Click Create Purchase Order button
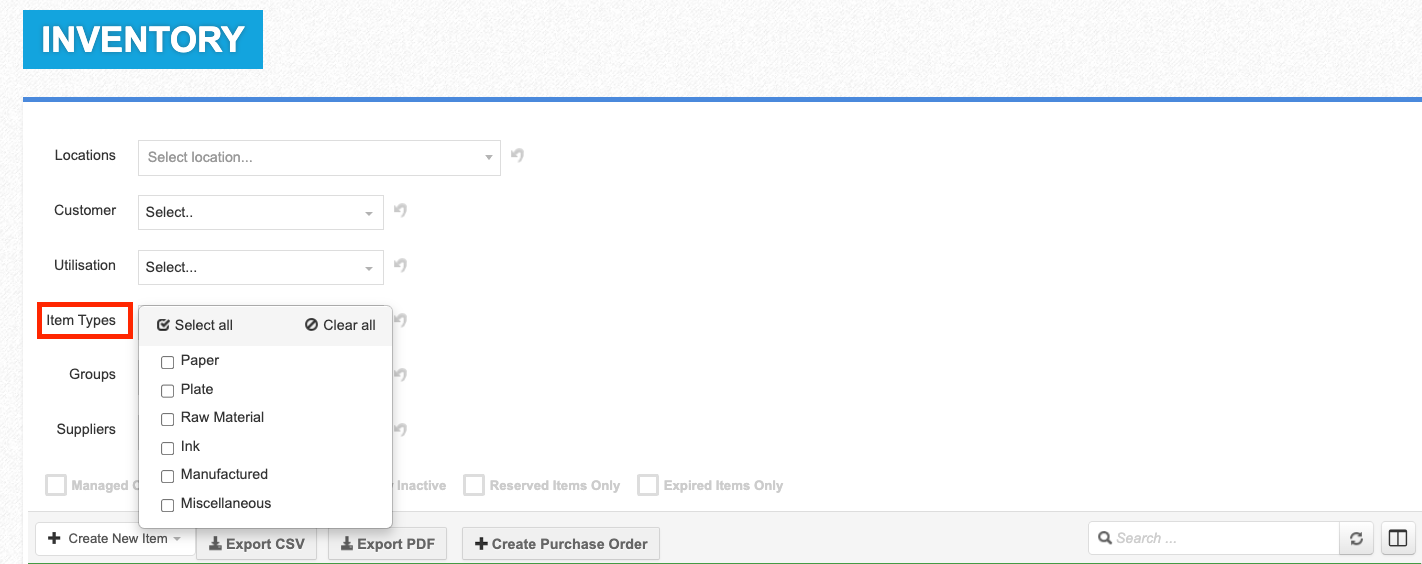The height and width of the screenshot is (564, 1422). tap(561, 544)
